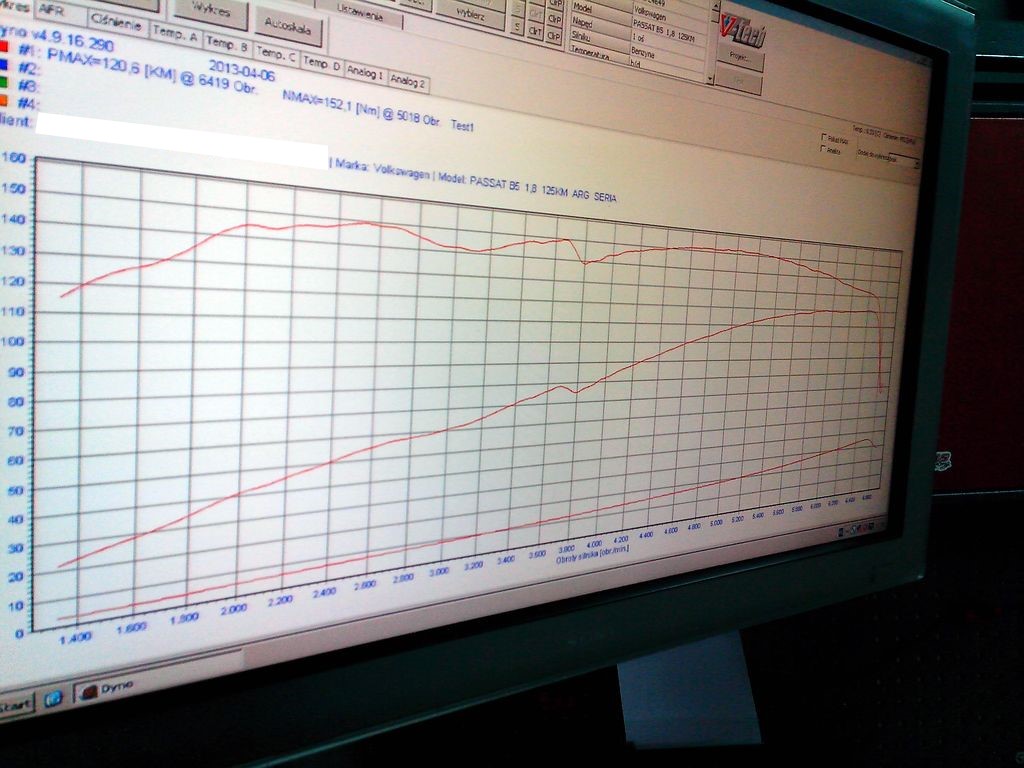
Task: Click the quick launch icon beside Start
Action: (x=53, y=697)
